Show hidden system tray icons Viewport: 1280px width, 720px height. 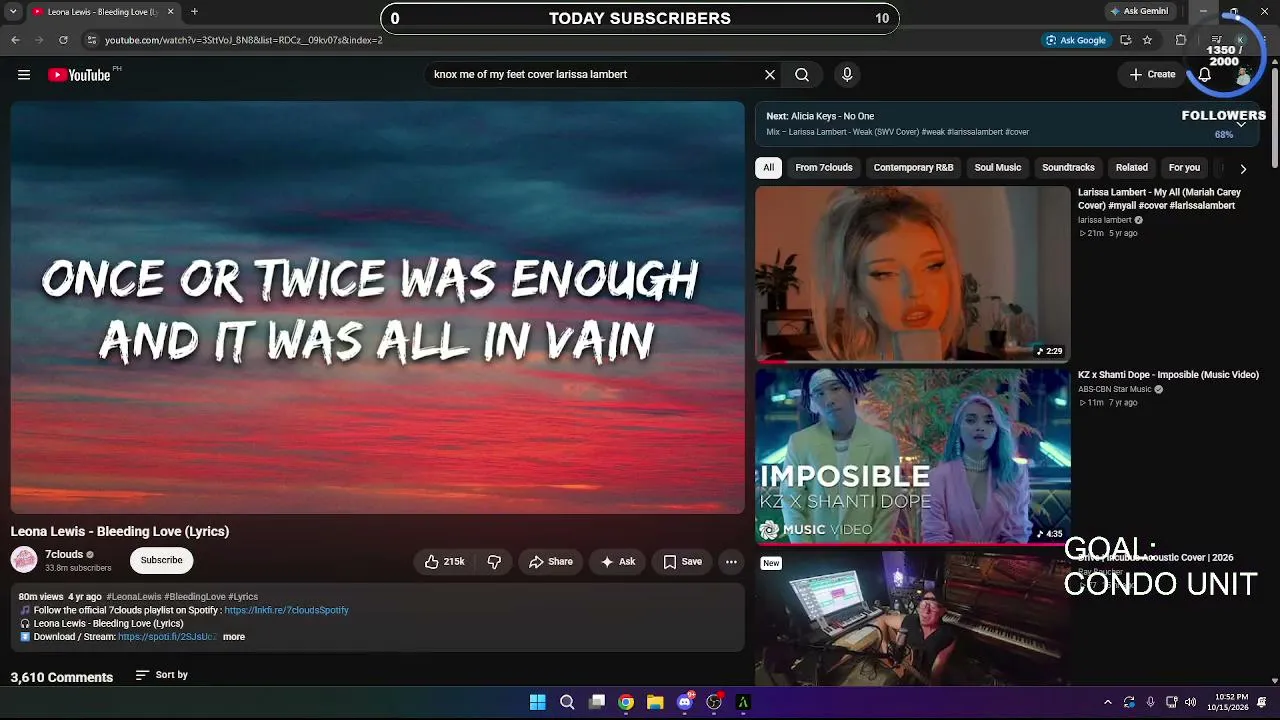click(x=1107, y=702)
